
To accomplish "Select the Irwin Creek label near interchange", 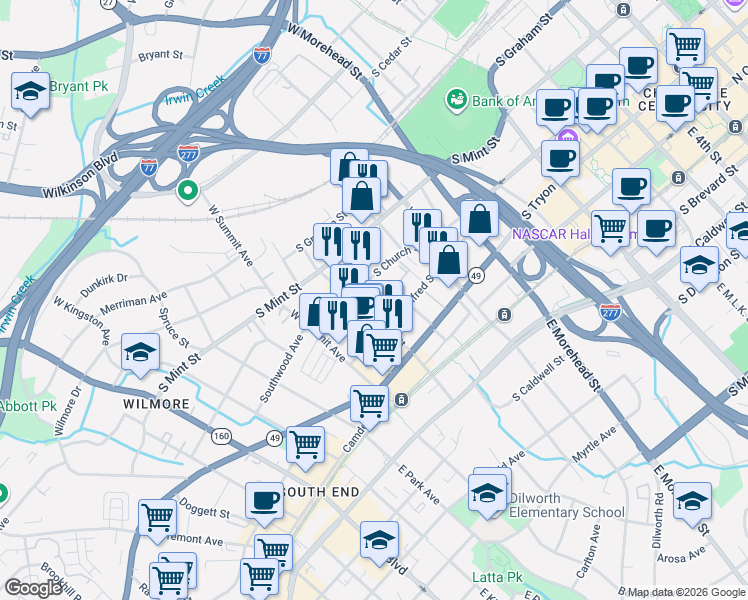I will pos(195,91).
